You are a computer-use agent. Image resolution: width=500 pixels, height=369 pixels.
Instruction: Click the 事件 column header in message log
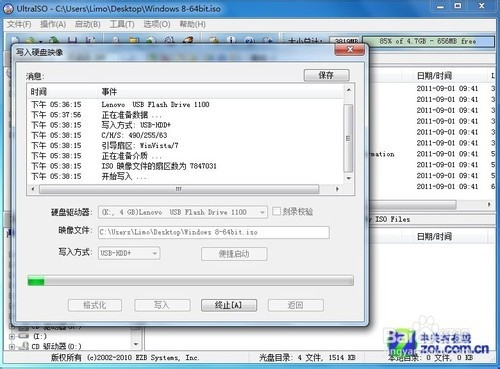point(221,92)
